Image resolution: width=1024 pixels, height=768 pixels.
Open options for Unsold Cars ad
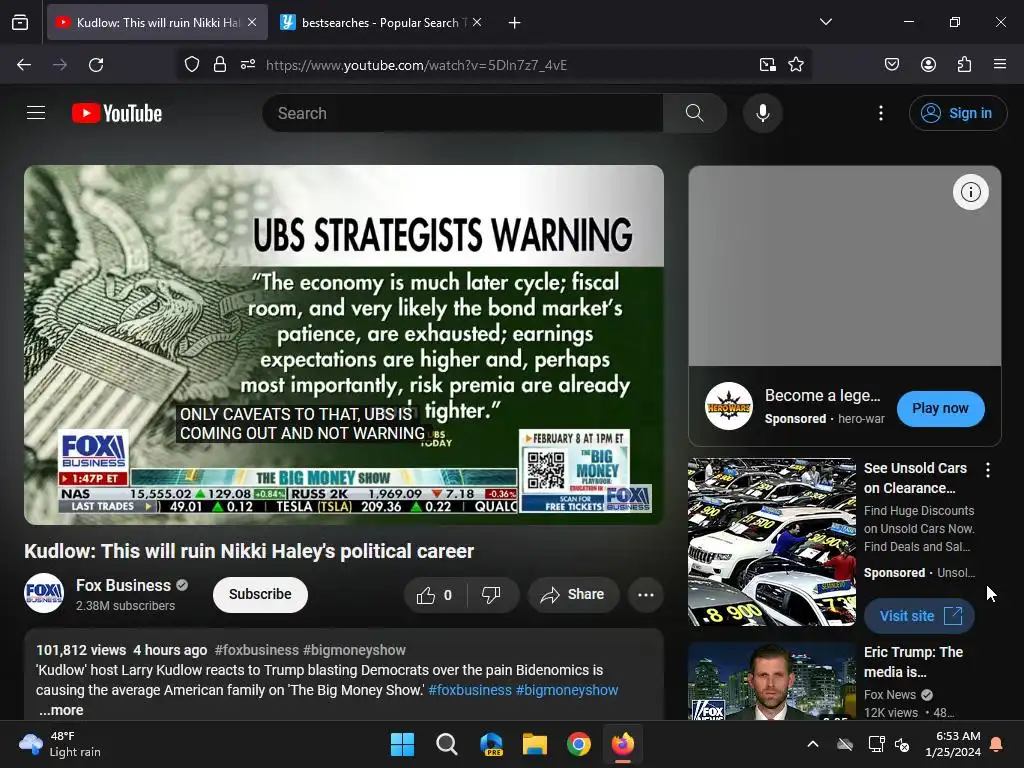(x=987, y=470)
